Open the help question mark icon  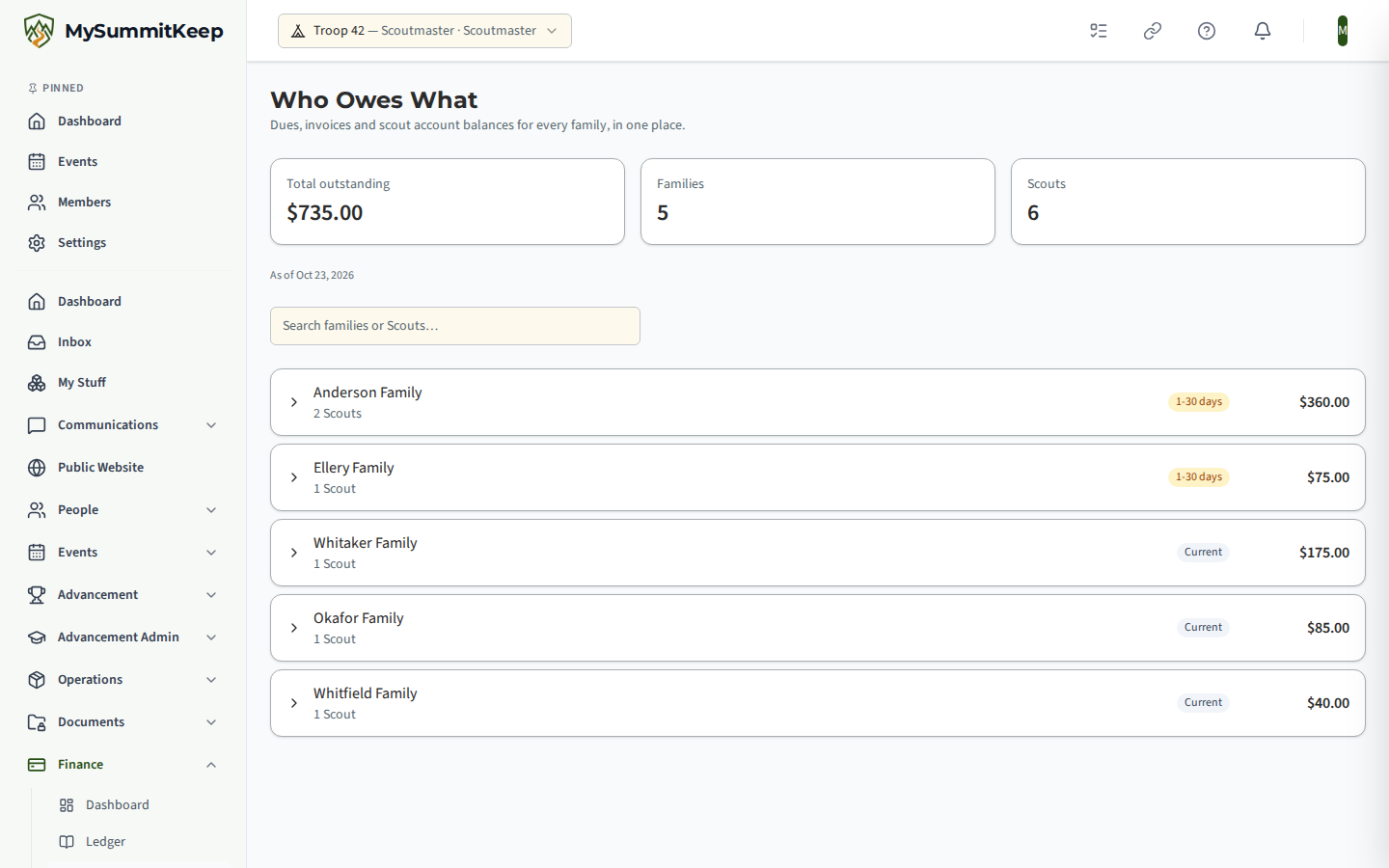pos(1207,31)
